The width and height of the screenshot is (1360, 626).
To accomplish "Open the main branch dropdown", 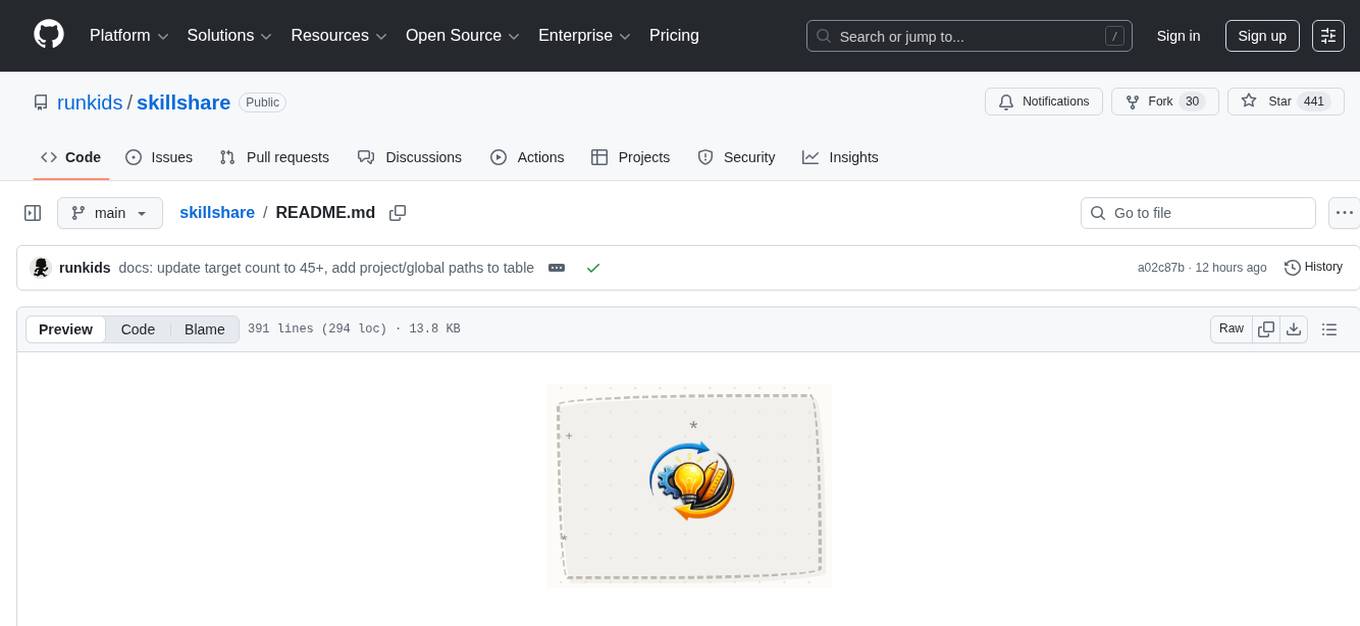I will click(x=110, y=212).
